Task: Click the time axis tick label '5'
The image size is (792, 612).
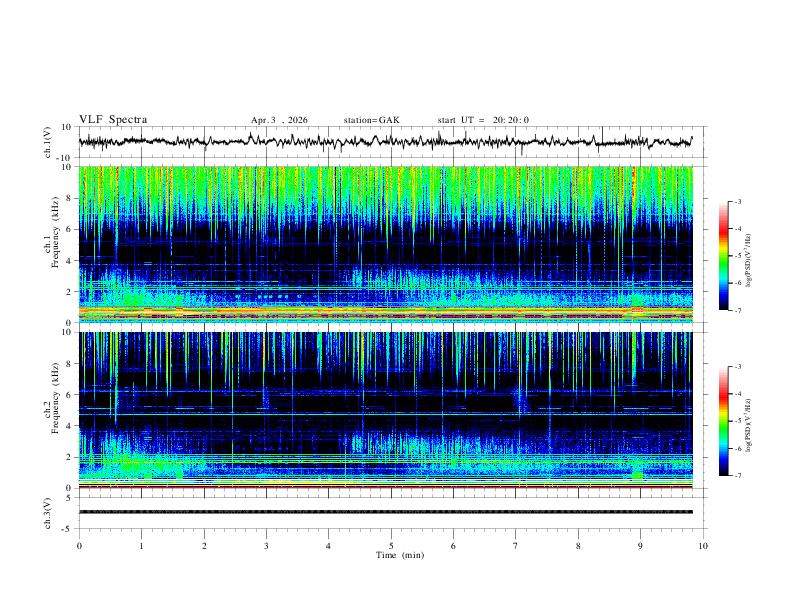Action: (x=391, y=546)
